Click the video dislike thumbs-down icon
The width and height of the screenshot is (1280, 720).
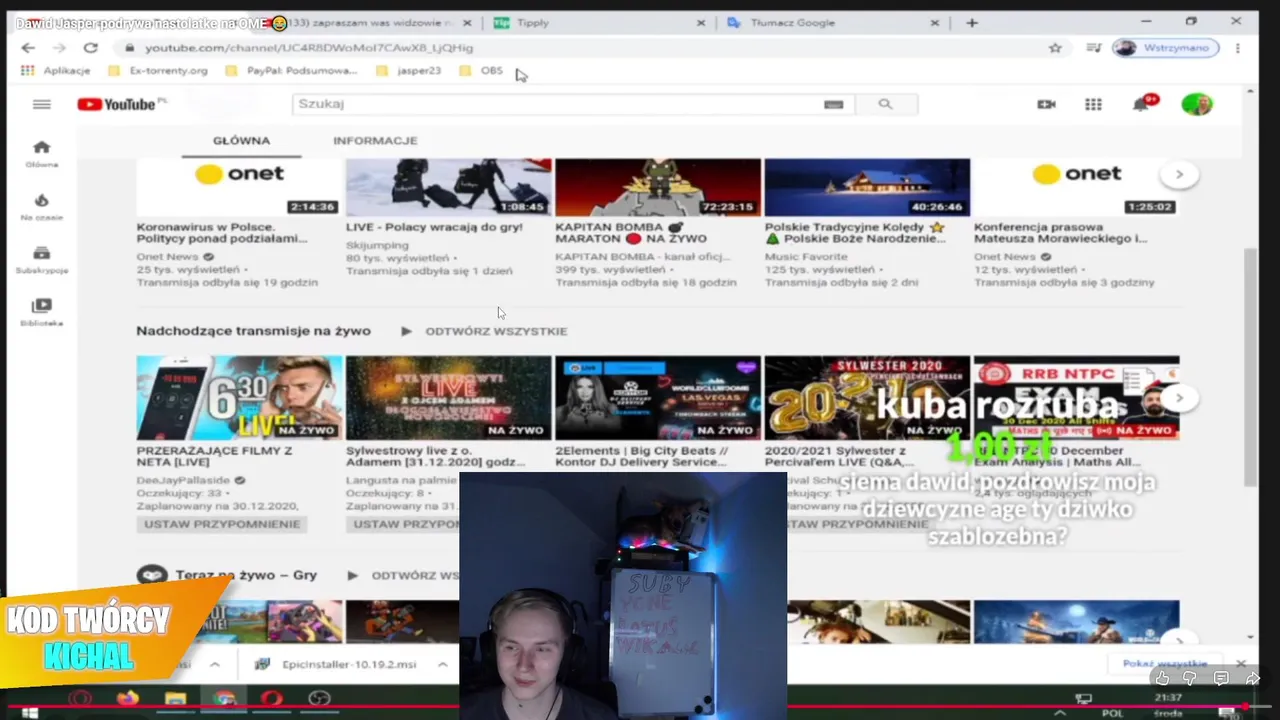(1190, 678)
